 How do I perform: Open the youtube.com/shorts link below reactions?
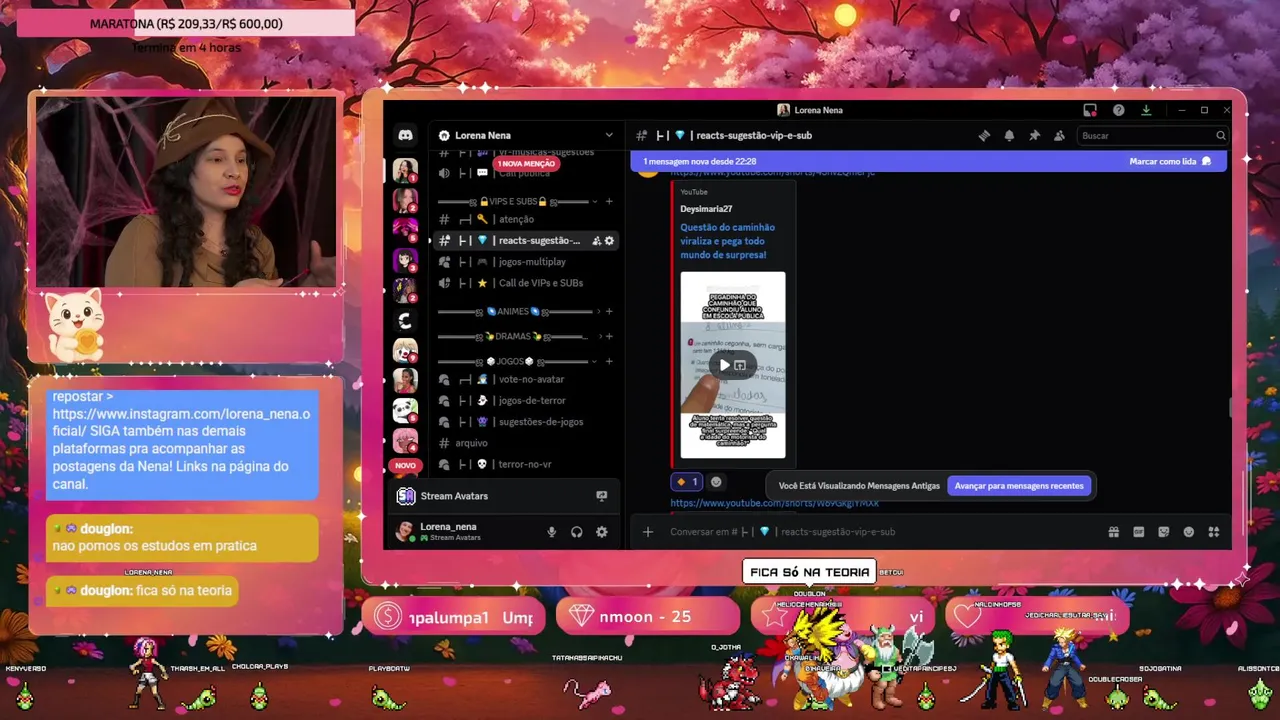click(775, 503)
